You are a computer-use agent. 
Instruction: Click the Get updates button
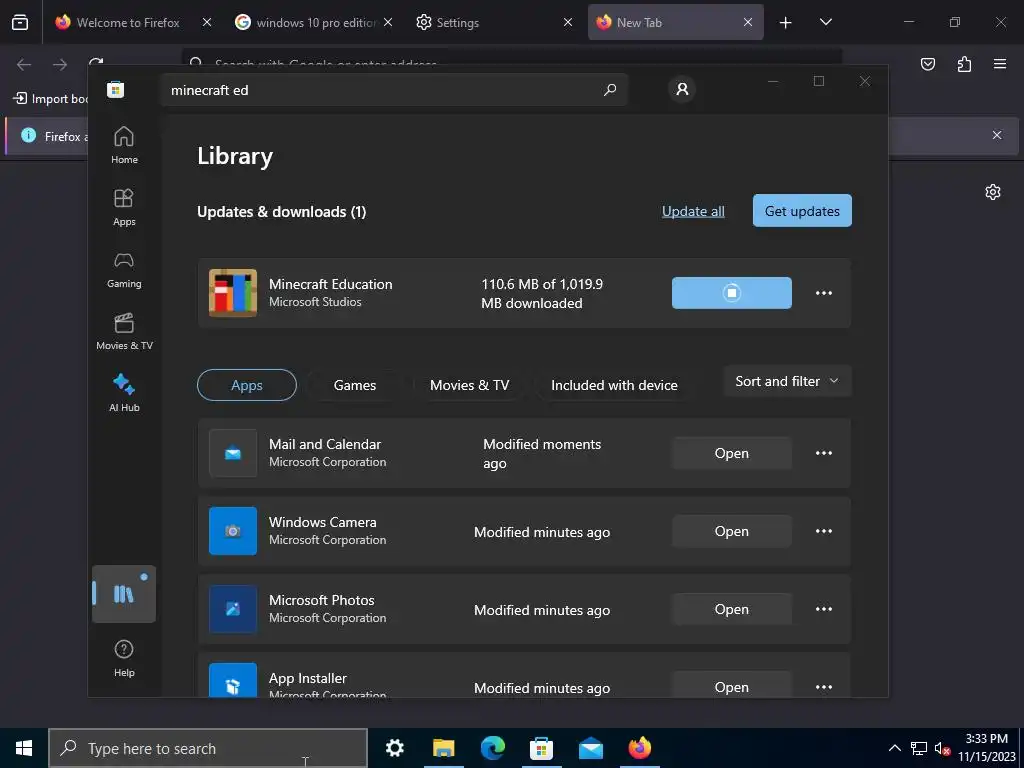(802, 211)
